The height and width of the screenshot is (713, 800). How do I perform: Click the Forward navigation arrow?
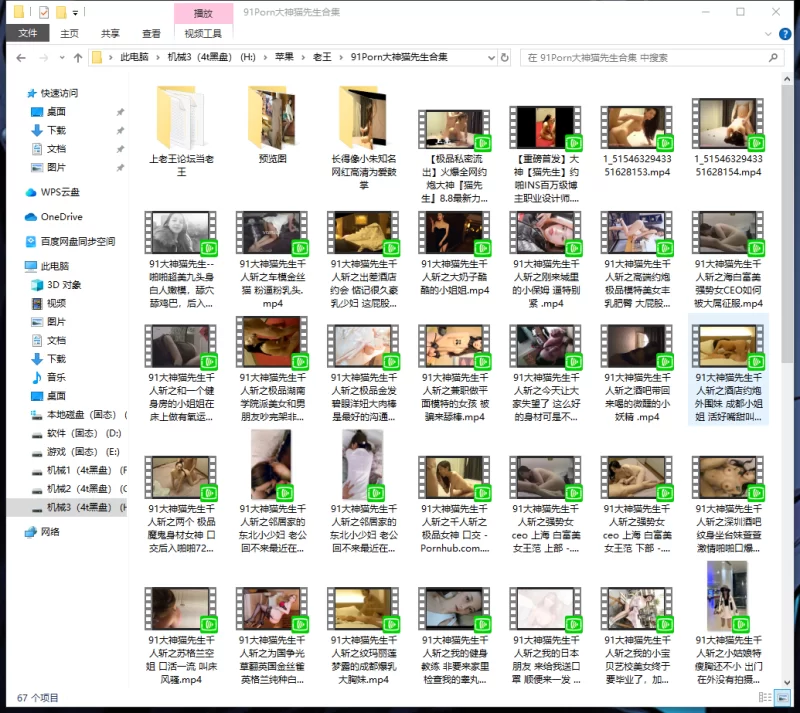point(44,58)
